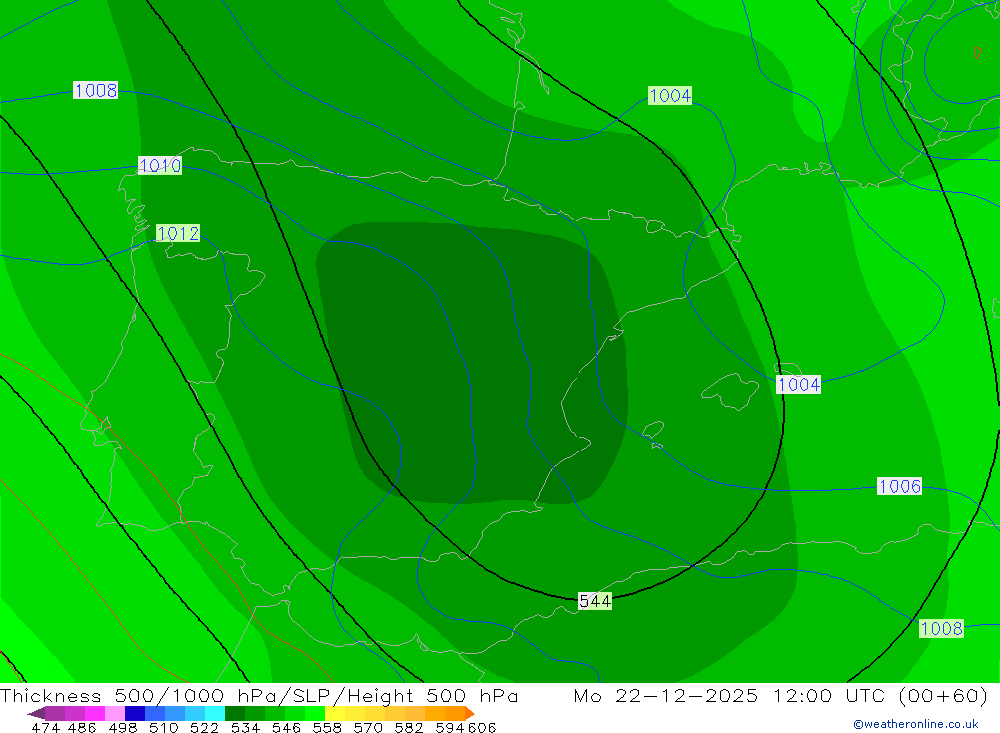This screenshot has height=733, width=1000.
Task: Click the brightest lime green legend swatch
Action: point(315,713)
